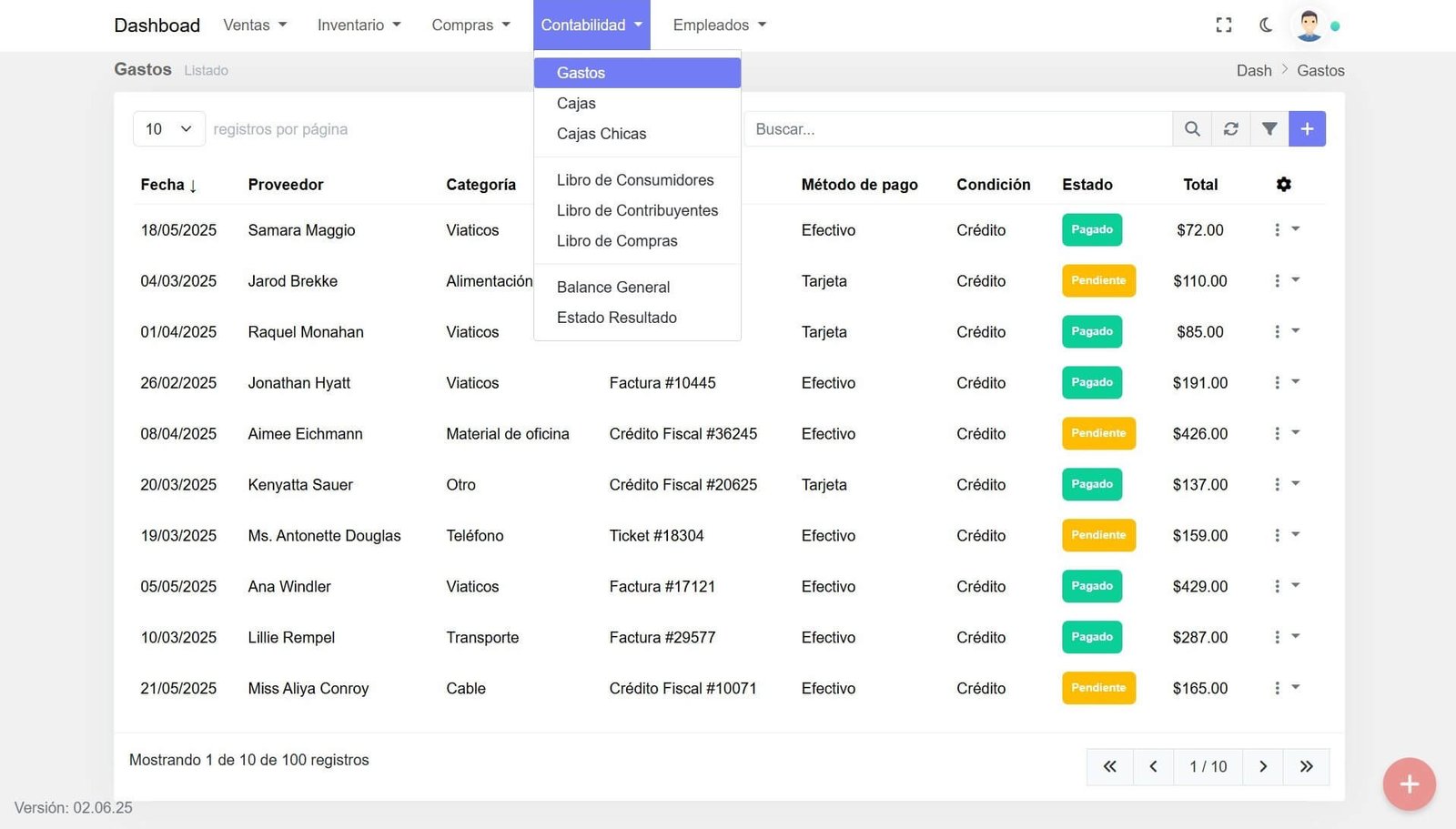
Task: Toggle dark mode with moon icon
Action: coord(1266,25)
